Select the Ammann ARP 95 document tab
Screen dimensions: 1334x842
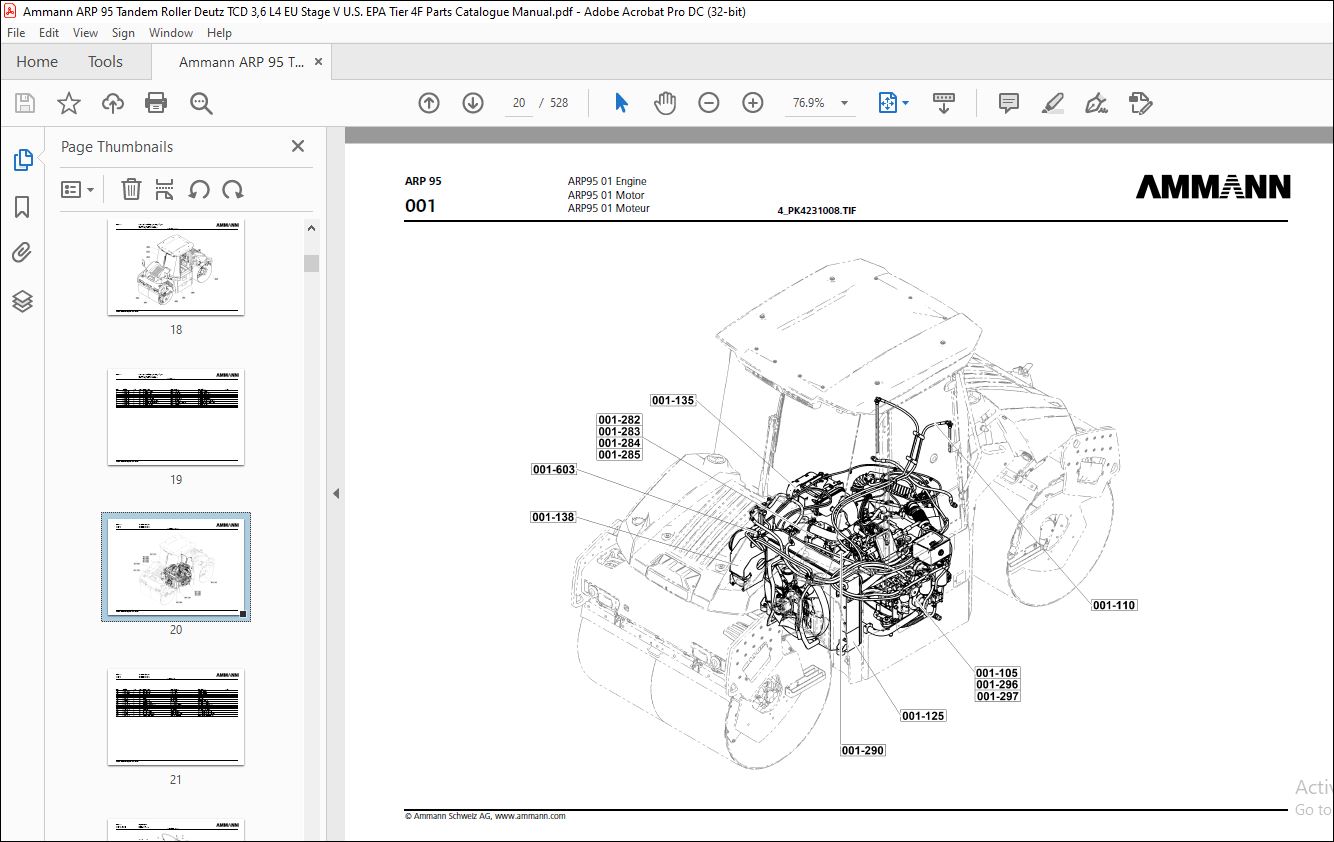pyautogui.click(x=241, y=62)
